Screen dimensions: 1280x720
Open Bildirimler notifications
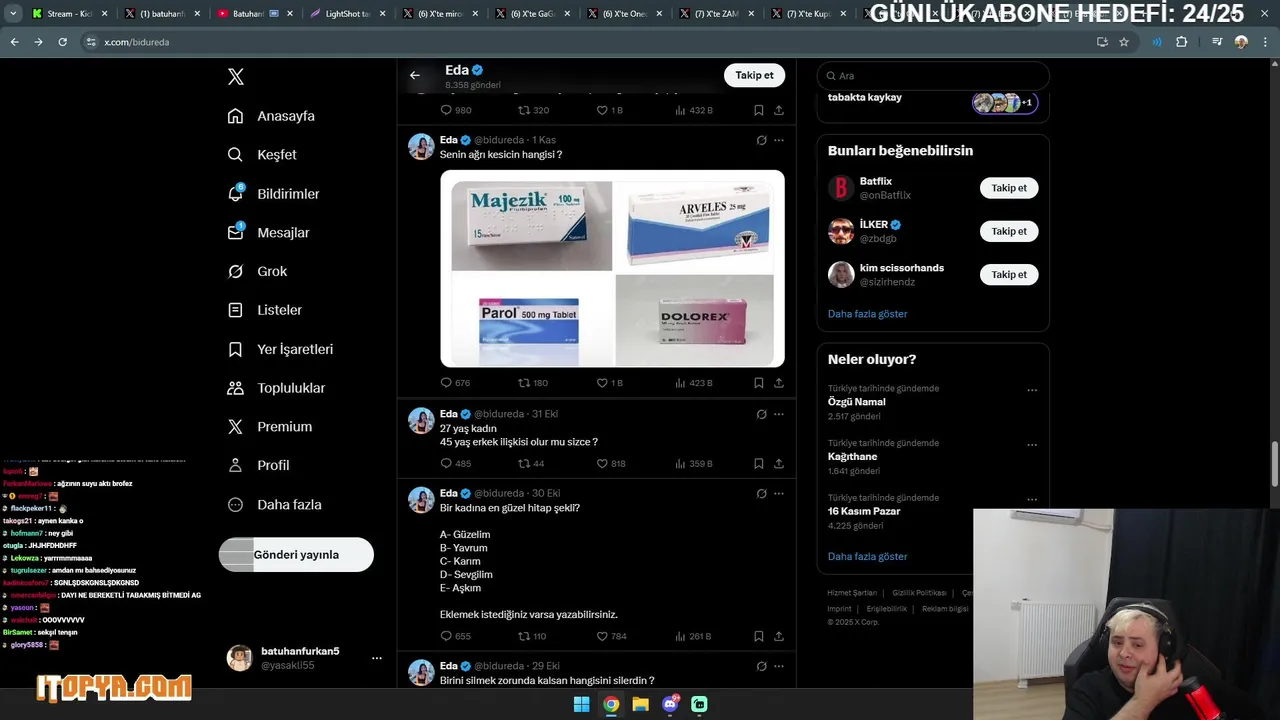[x=273, y=194]
